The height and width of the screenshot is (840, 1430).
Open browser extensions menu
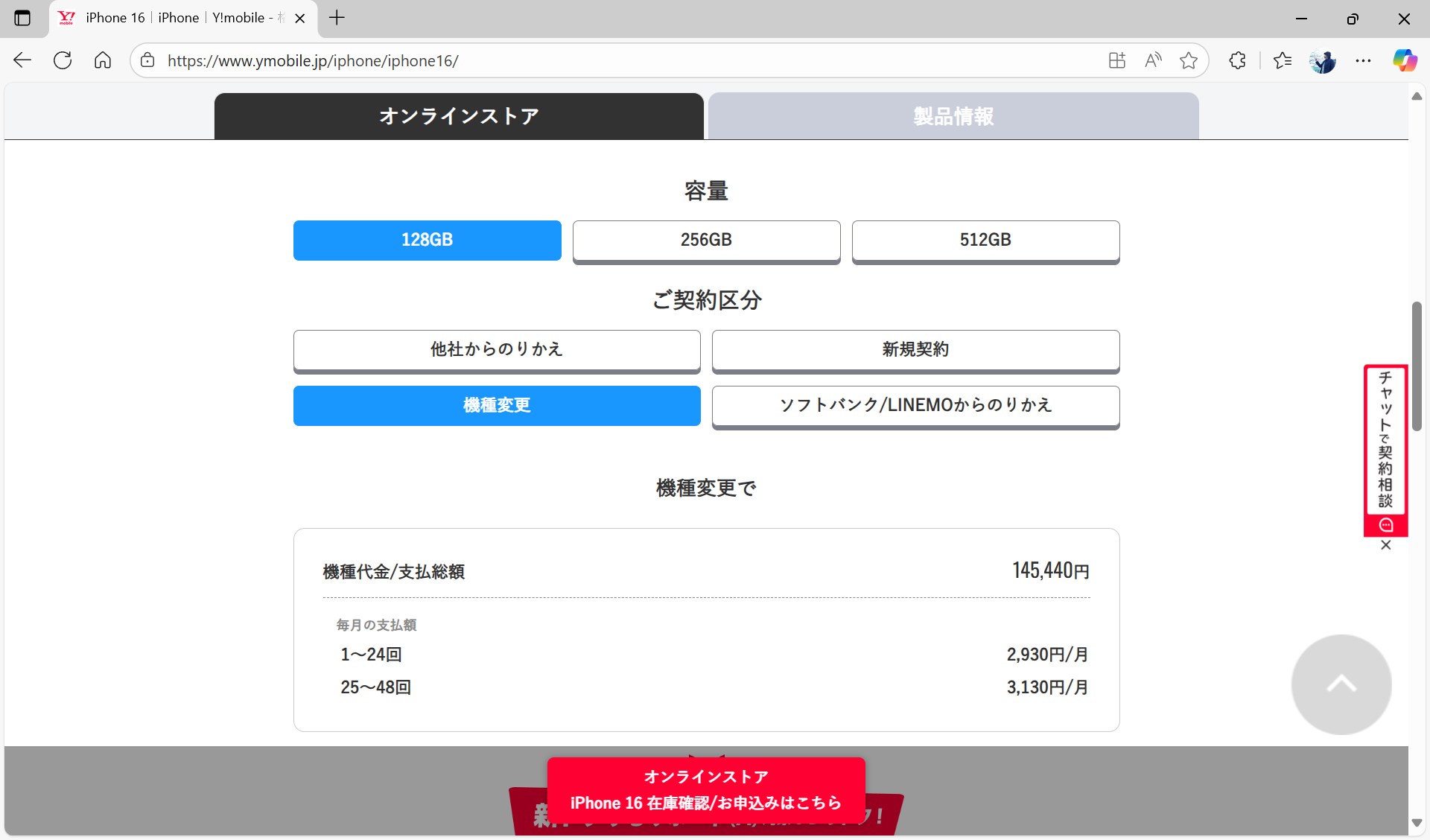[1237, 60]
